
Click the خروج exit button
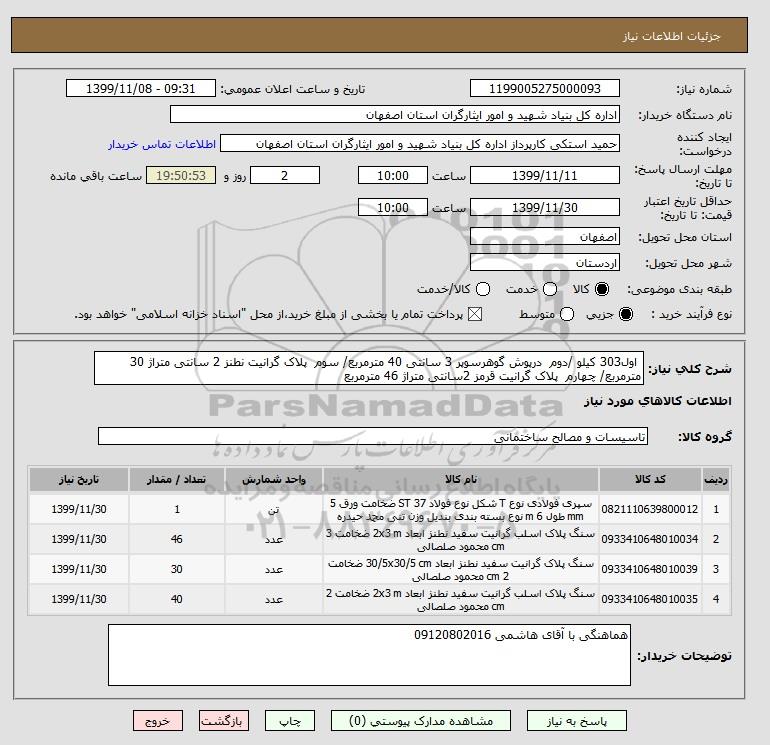[158, 721]
